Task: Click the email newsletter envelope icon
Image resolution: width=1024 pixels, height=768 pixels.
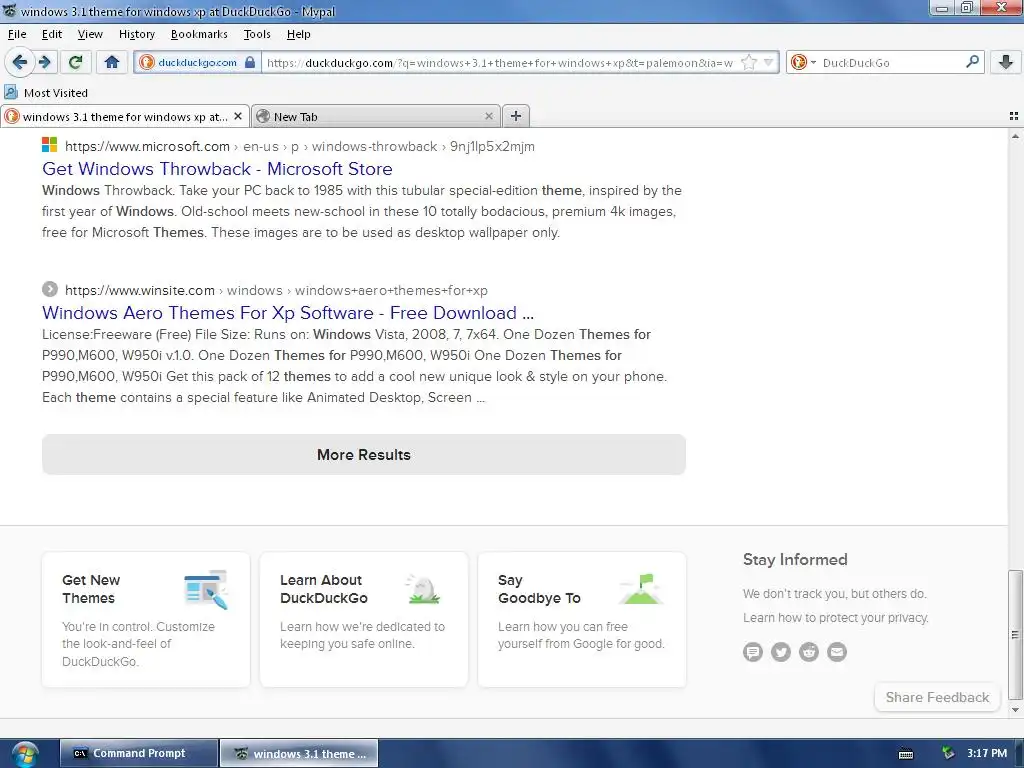Action: click(x=837, y=652)
